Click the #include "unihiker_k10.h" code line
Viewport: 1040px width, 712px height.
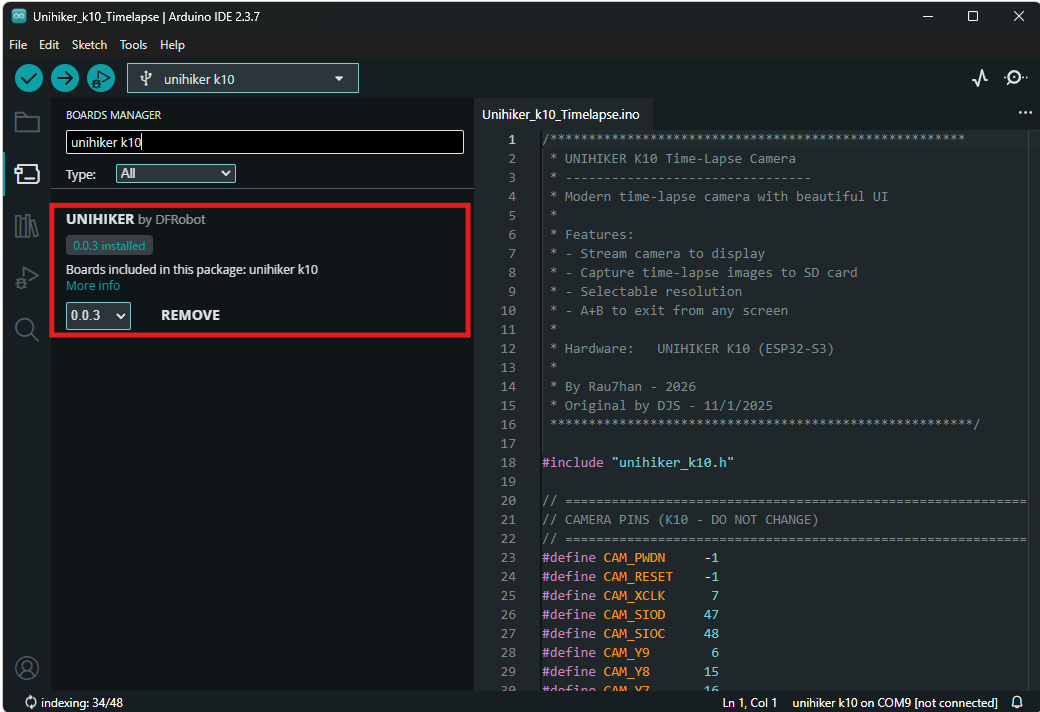pyautogui.click(x=638, y=463)
